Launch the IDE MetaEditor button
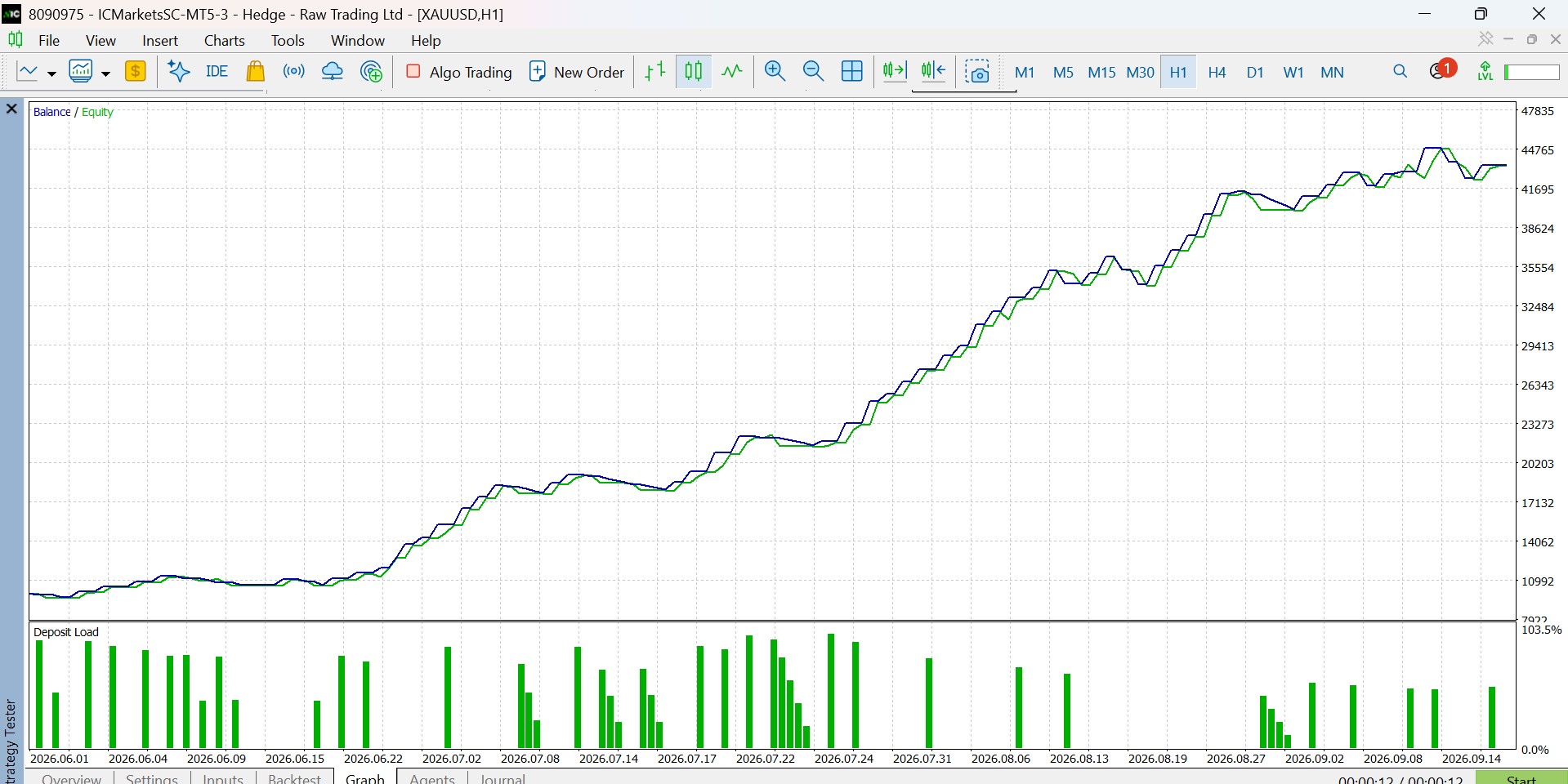Screen dimensions: 1568x784 [x=217, y=72]
